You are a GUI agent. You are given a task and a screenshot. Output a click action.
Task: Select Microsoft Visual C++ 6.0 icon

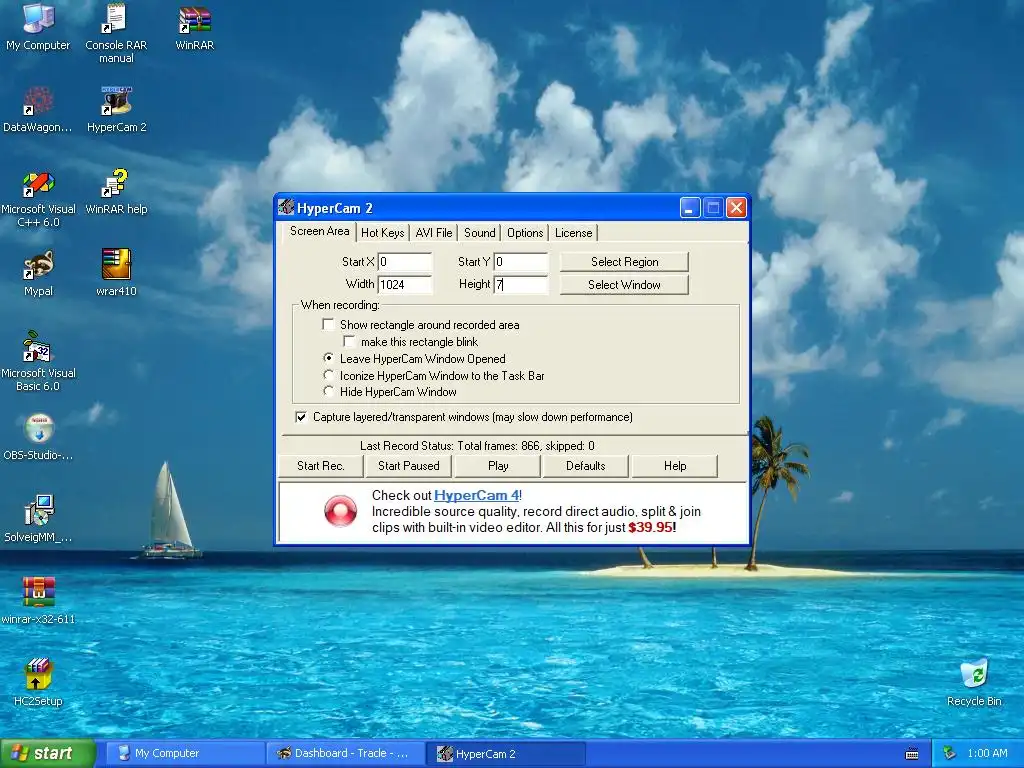[x=38, y=199]
